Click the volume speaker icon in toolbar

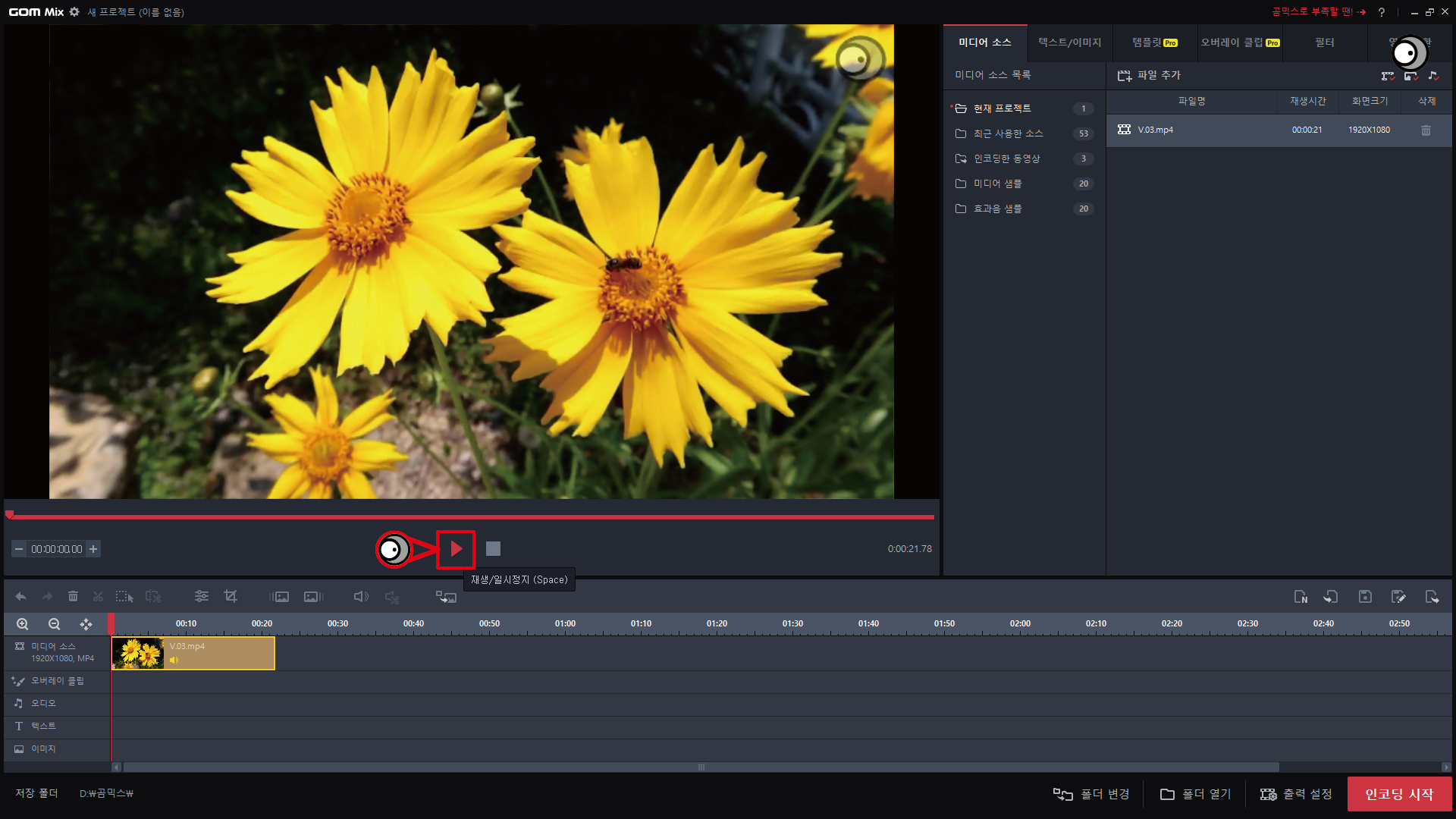pos(361,597)
